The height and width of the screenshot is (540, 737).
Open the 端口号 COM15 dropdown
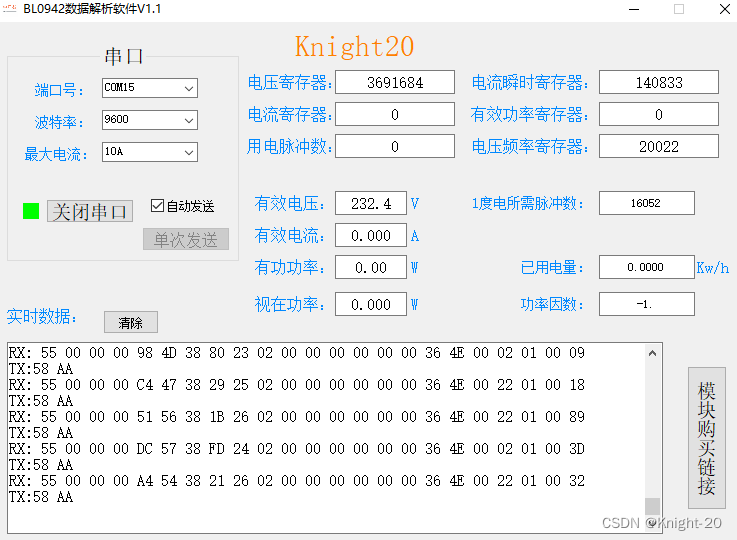(x=149, y=88)
